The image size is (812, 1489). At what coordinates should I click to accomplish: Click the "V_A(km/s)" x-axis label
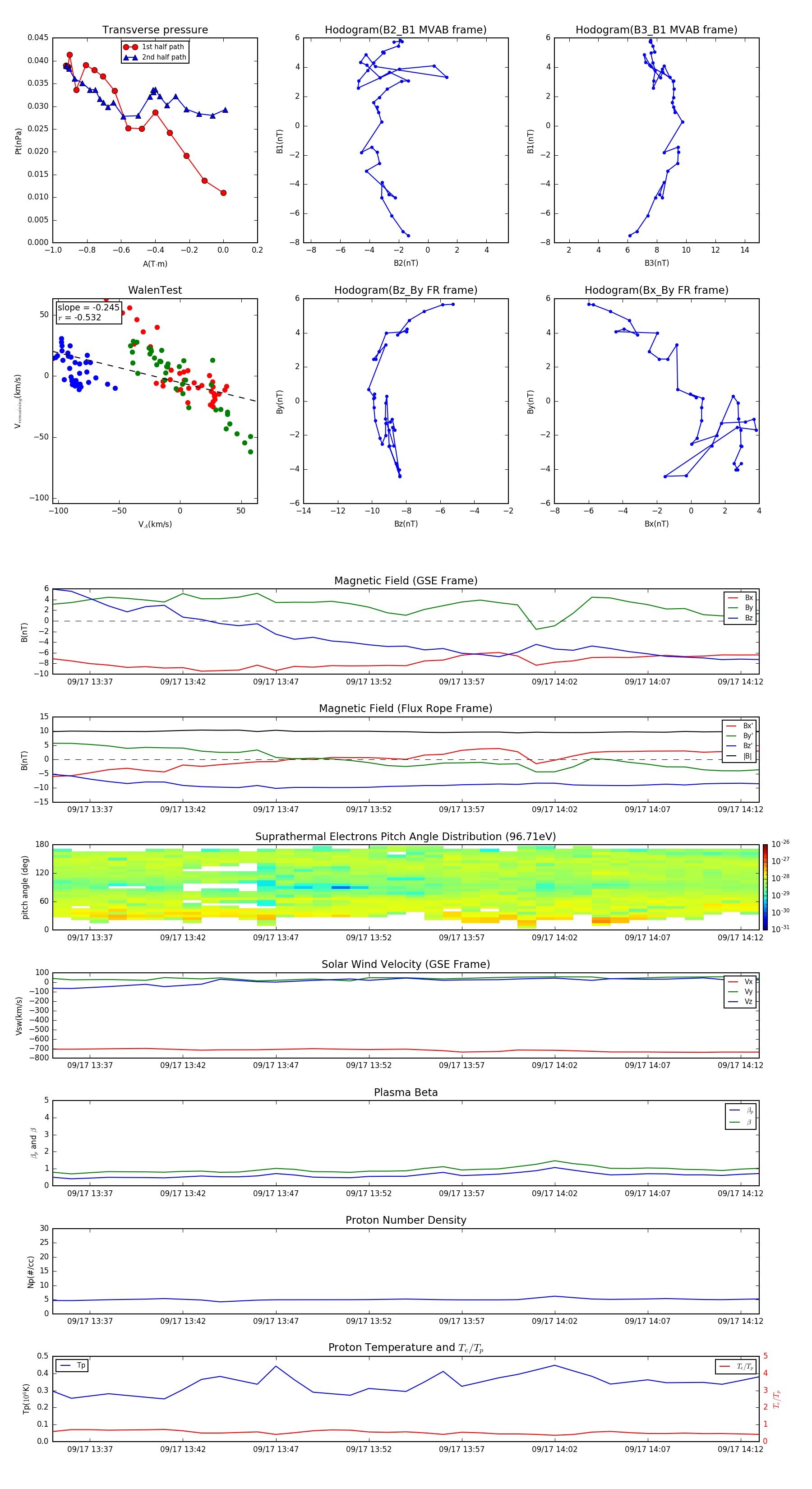[155, 524]
